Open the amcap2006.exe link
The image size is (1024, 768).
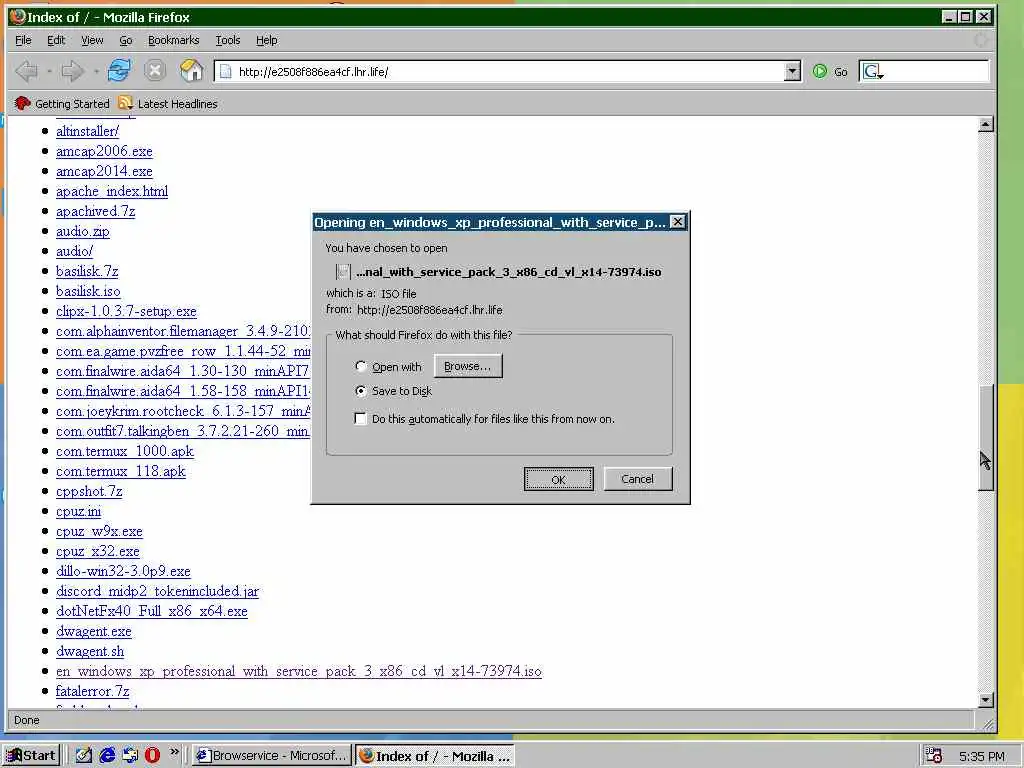pos(104,152)
